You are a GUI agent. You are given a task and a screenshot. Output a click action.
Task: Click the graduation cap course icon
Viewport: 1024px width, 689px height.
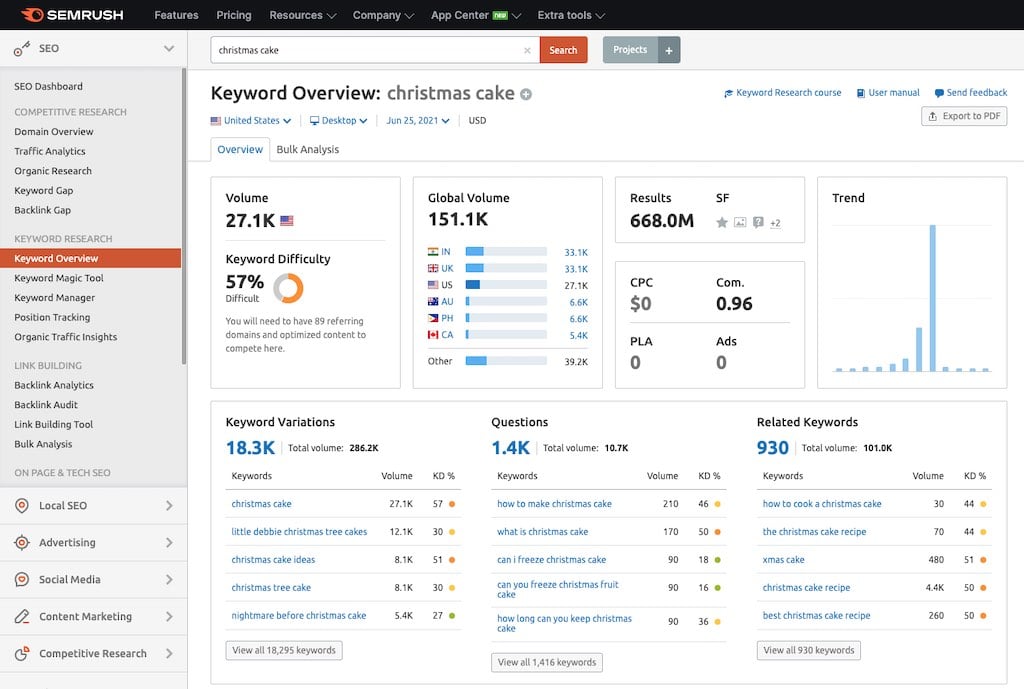[x=728, y=93]
